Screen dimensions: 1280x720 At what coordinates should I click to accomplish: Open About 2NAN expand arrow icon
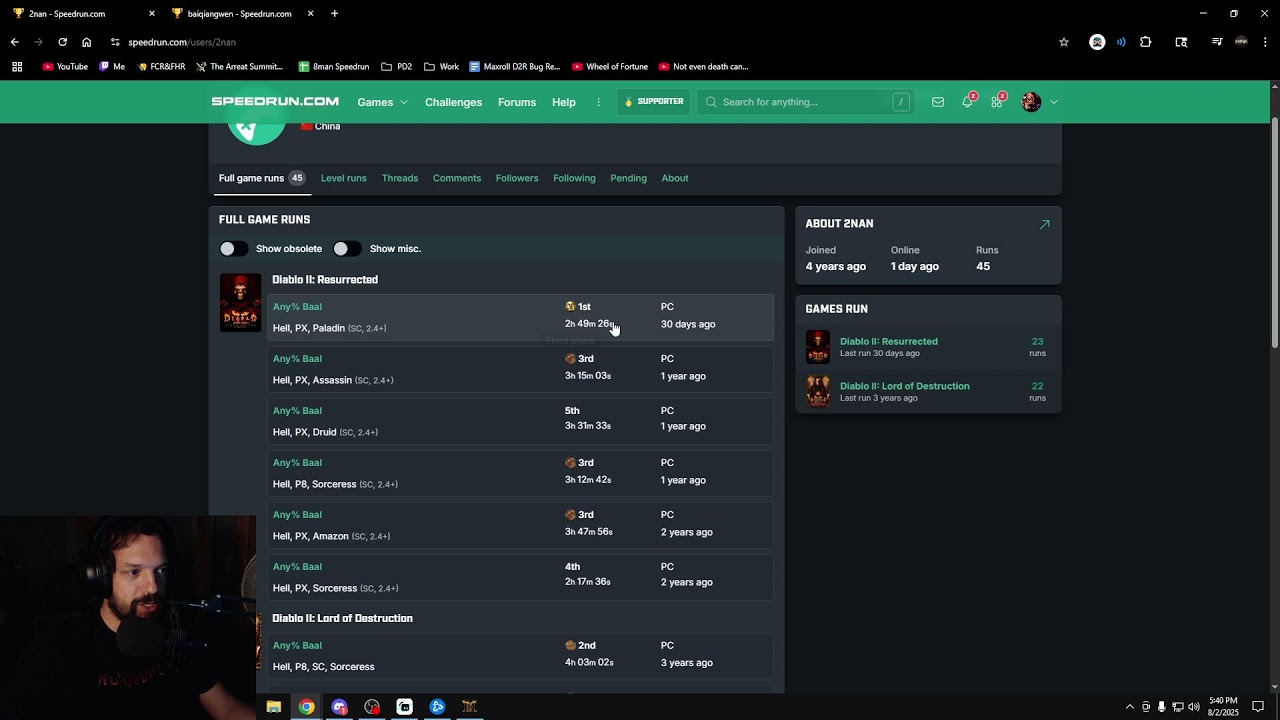(1044, 224)
